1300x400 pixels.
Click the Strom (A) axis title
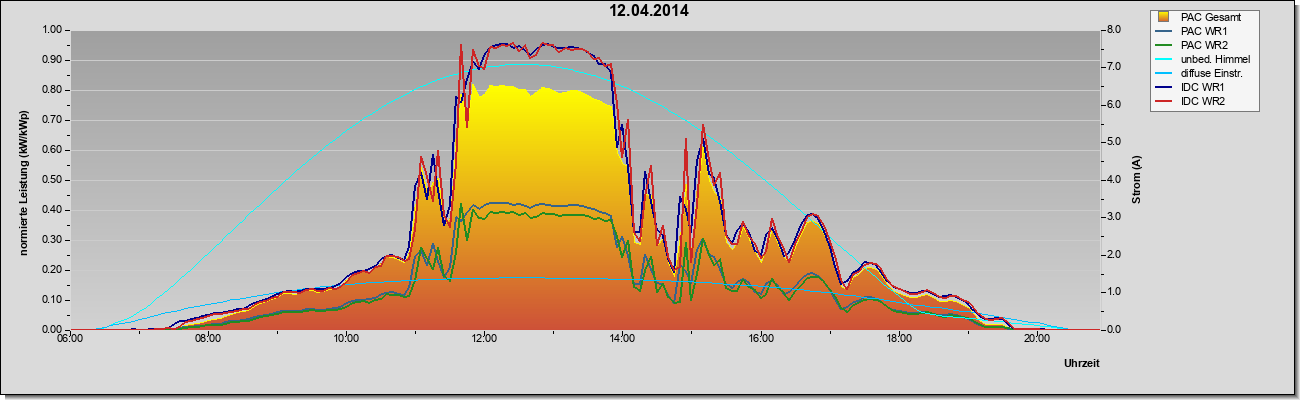(1137, 180)
